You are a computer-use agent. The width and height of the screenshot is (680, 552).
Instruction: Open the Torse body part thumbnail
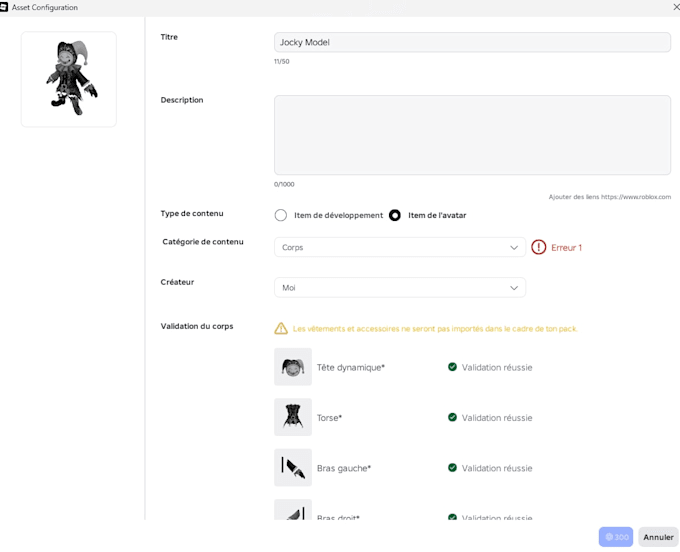(x=293, y=417)
